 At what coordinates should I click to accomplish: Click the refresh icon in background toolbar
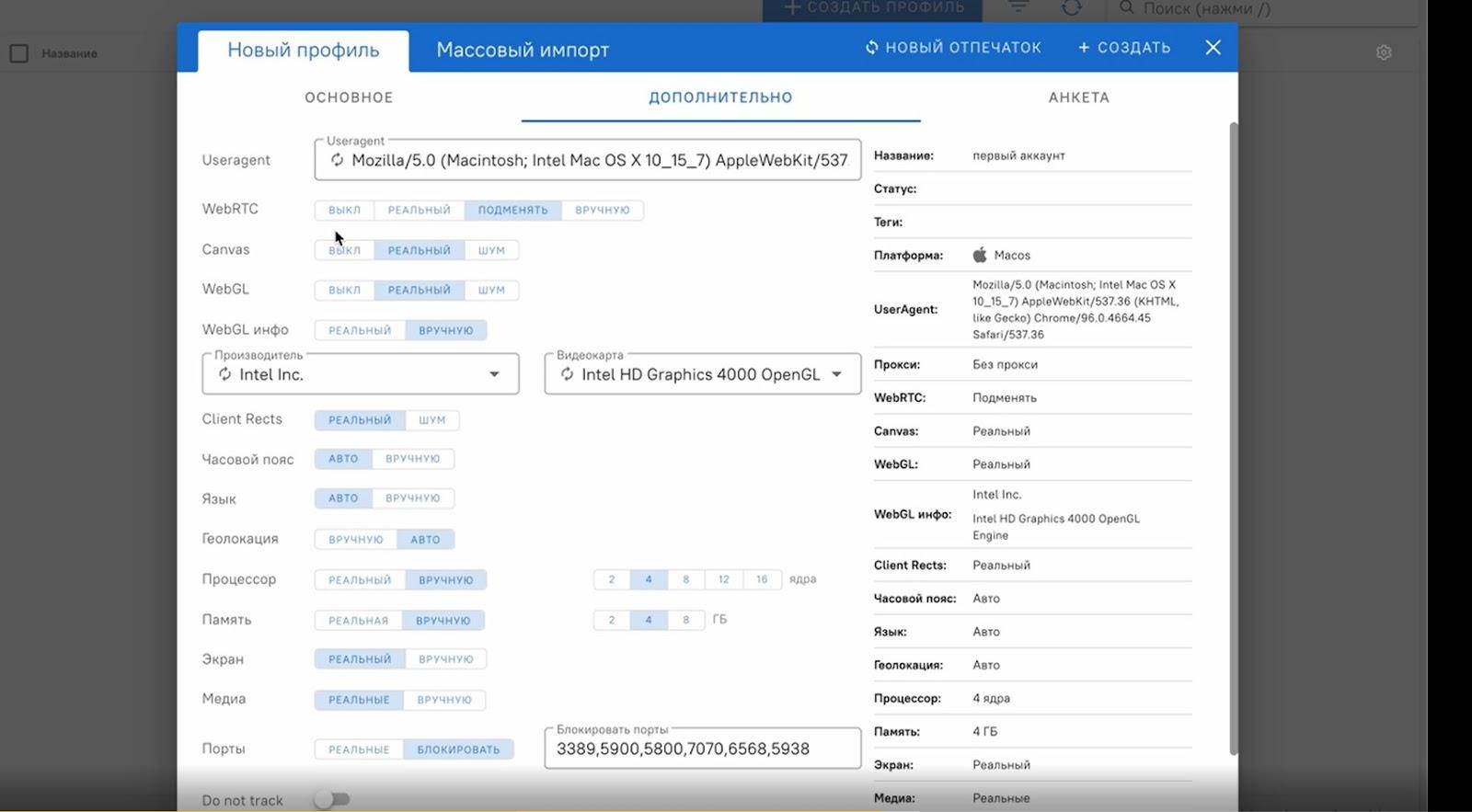coord(1072,7)
